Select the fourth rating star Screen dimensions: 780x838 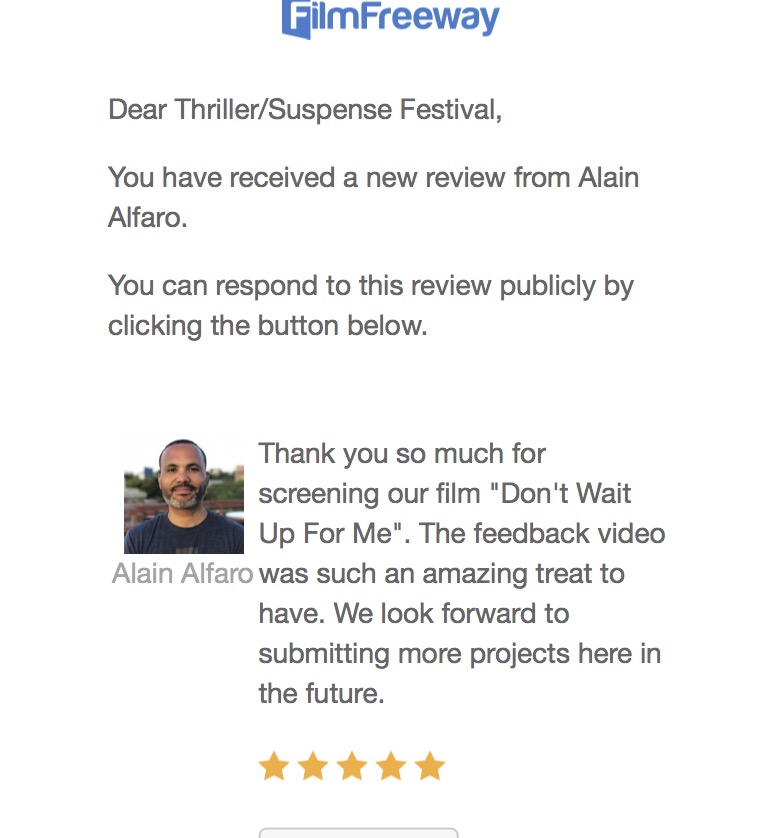point(391,767)
